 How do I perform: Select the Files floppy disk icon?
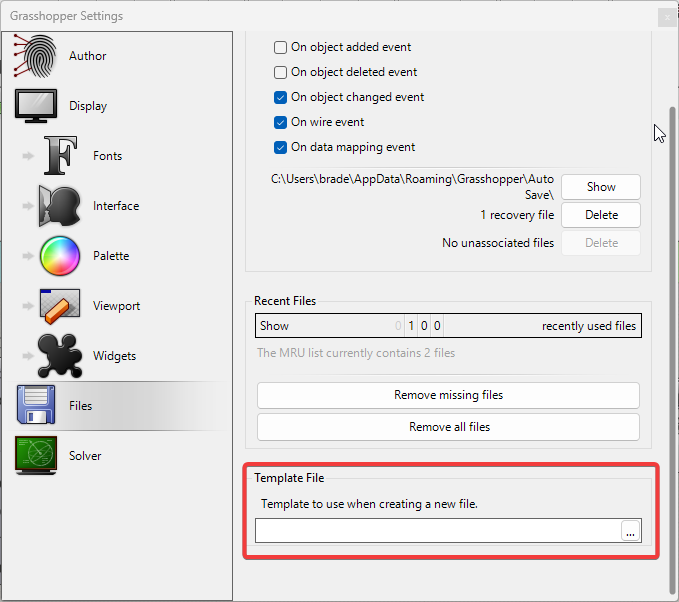point(36,405)
